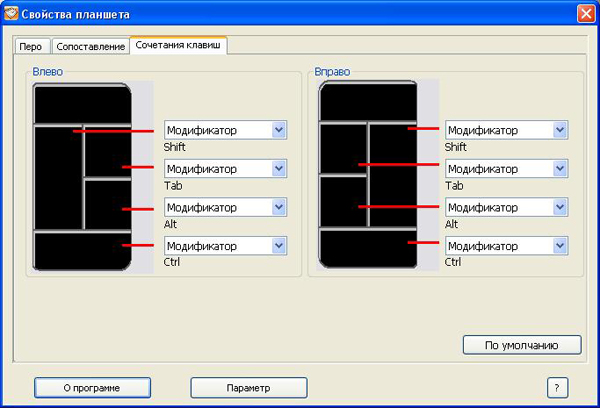This screenshot has height=408, width=600.
Task: Open the Сопоставление tab
Action: point(91,47)
